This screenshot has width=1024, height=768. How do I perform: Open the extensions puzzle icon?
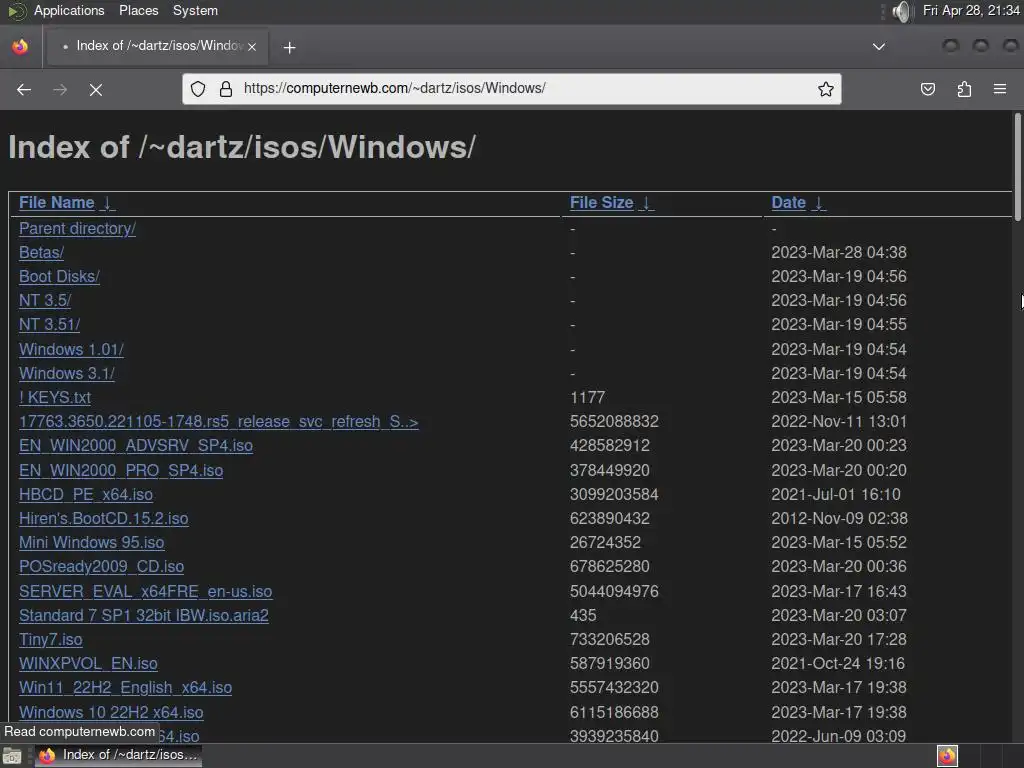pyautogui.click(x=964, y=89)
